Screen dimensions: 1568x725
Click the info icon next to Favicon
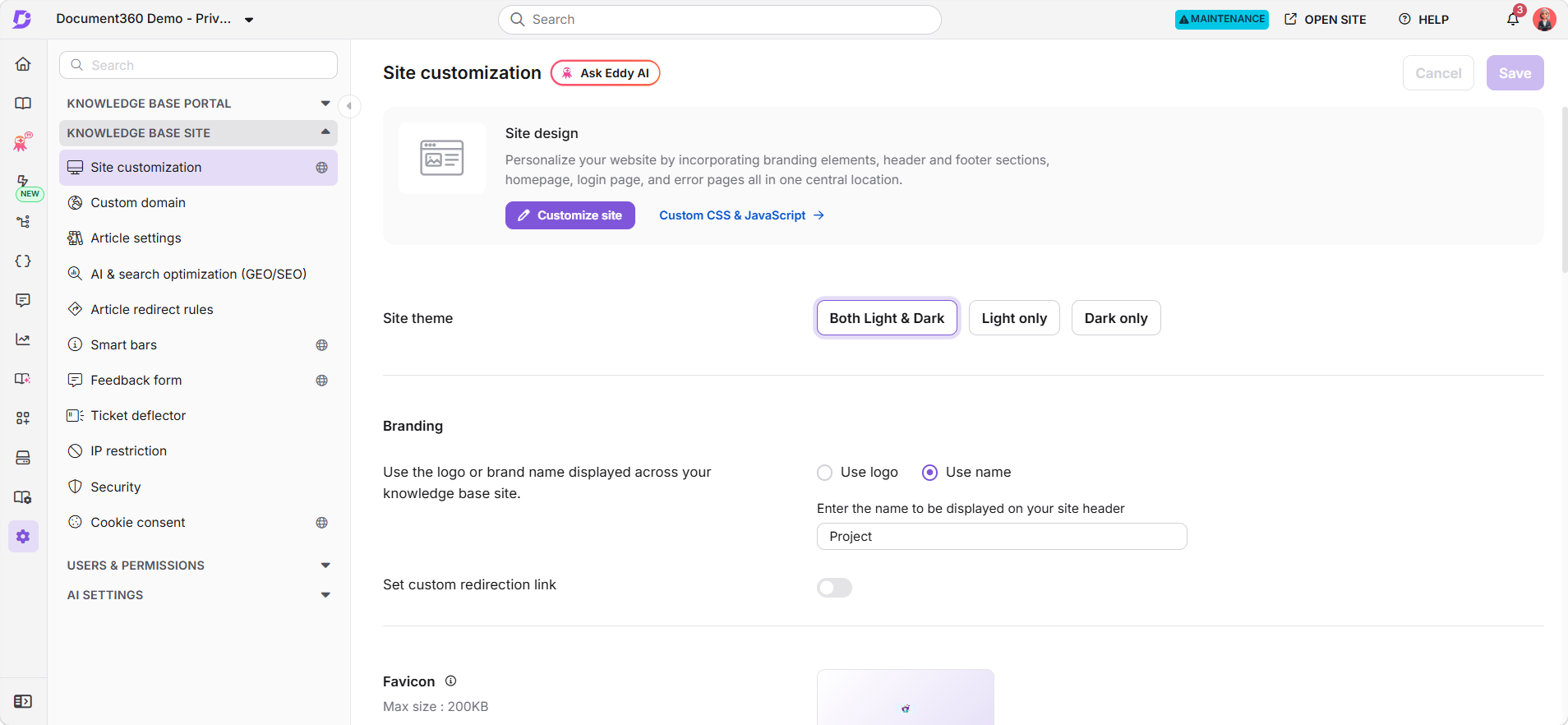coord(450,681)
